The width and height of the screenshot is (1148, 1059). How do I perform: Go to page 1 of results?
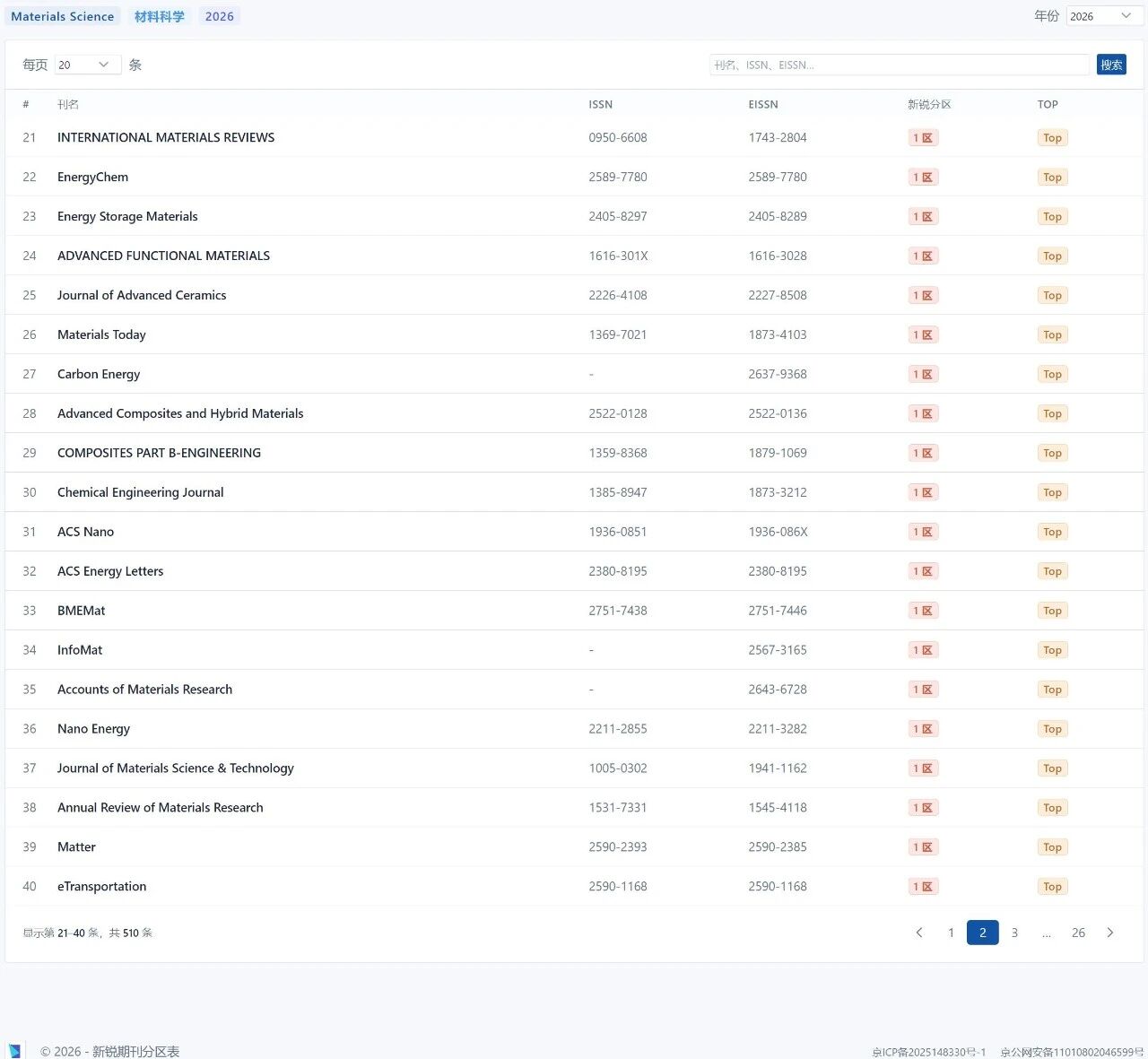coord(951,933)
